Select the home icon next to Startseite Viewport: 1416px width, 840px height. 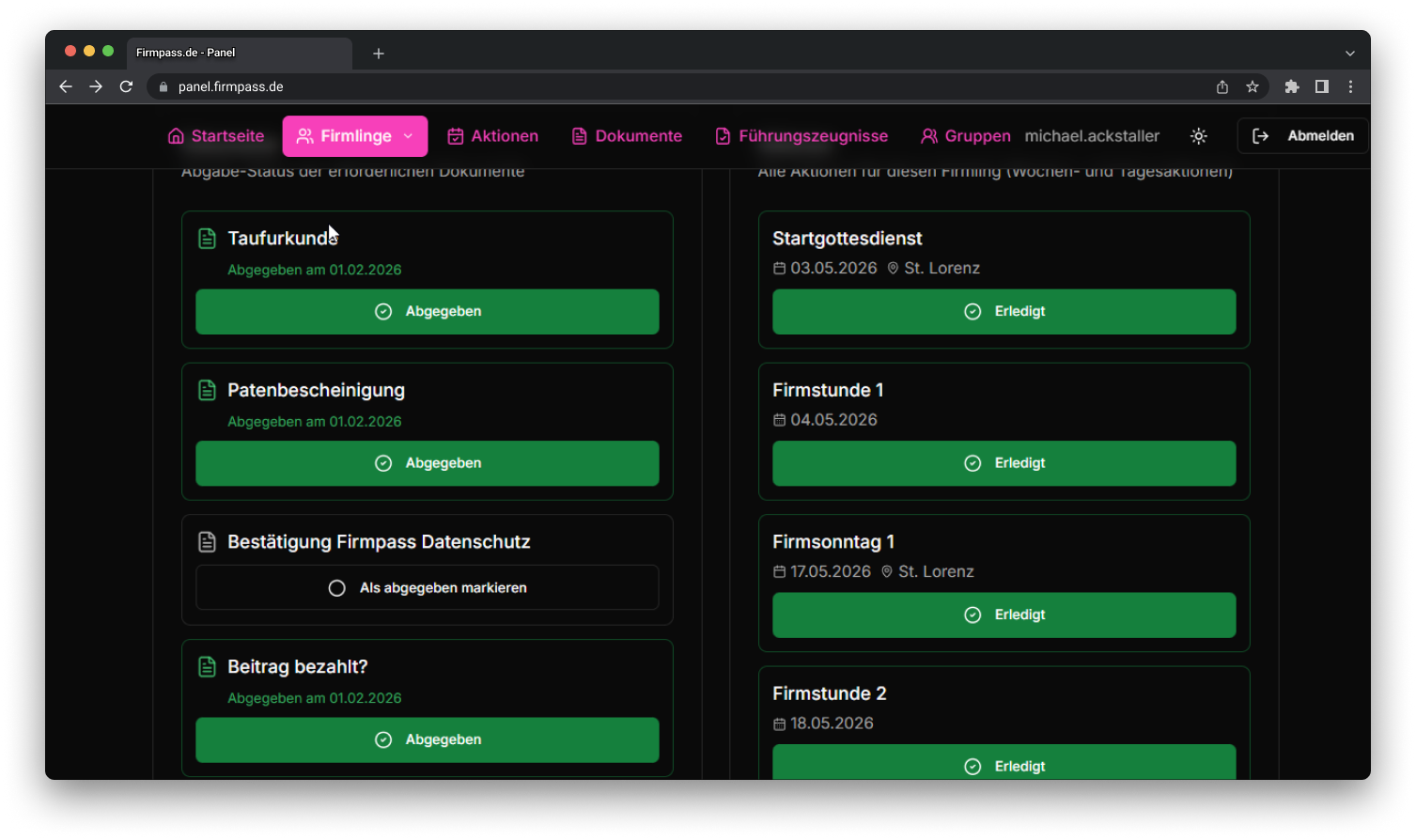coord(175,135)
